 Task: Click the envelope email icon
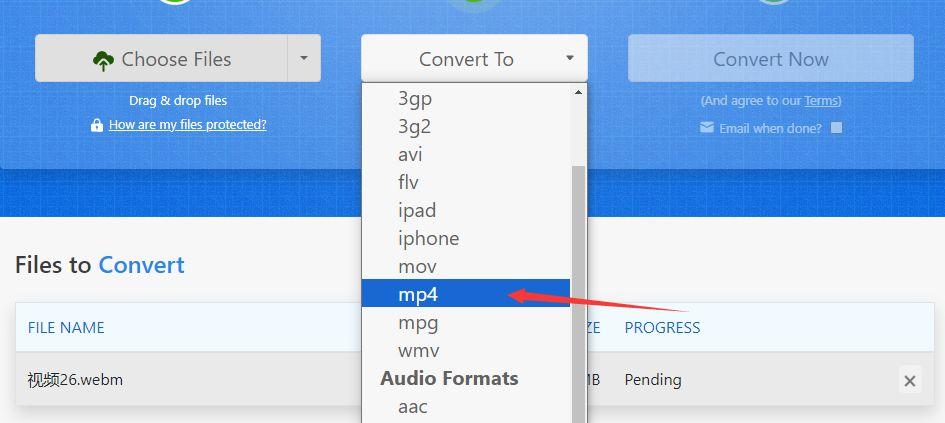[x=707, y=128]
